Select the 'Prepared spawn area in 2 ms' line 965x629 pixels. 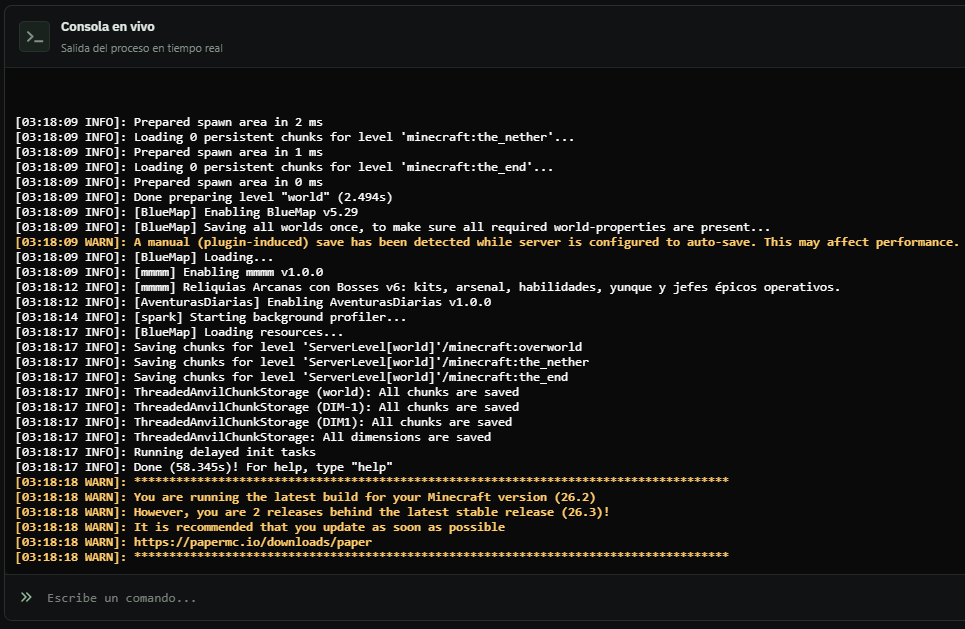coord(169,122)
